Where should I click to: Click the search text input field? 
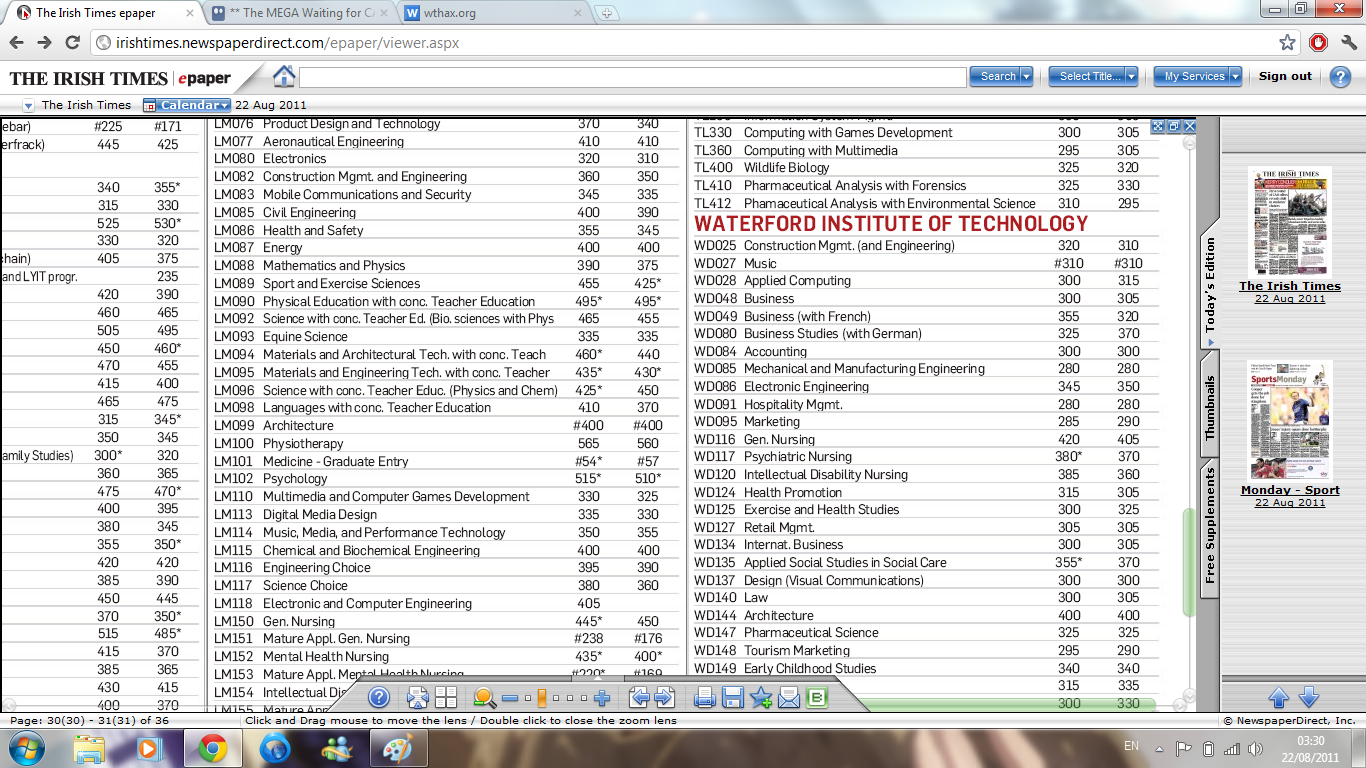[x=633, y=76]
